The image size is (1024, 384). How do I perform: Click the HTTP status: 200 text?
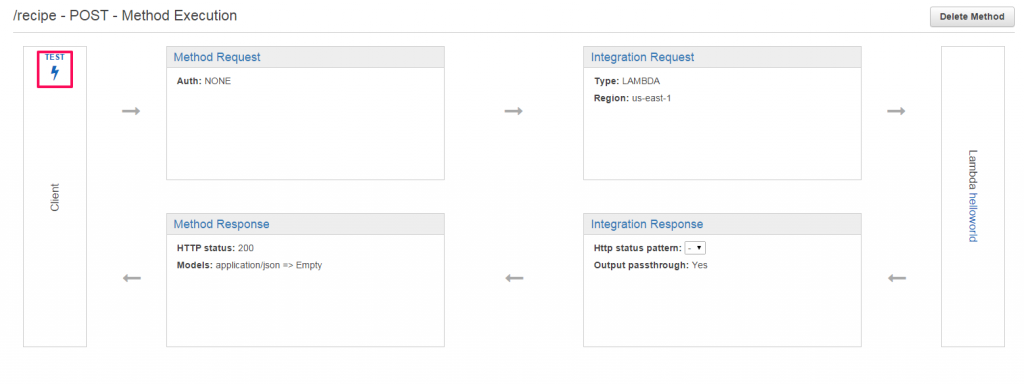215,248
